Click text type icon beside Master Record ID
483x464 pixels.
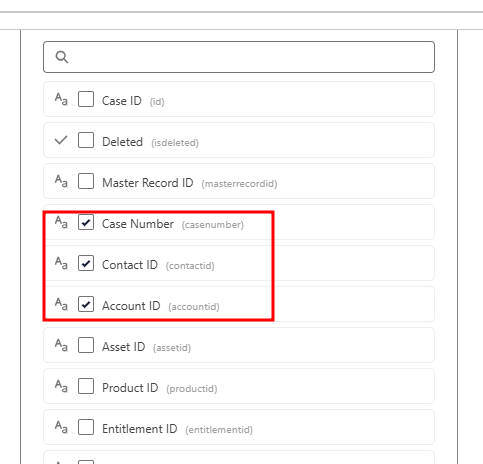(x=61, y=181)
